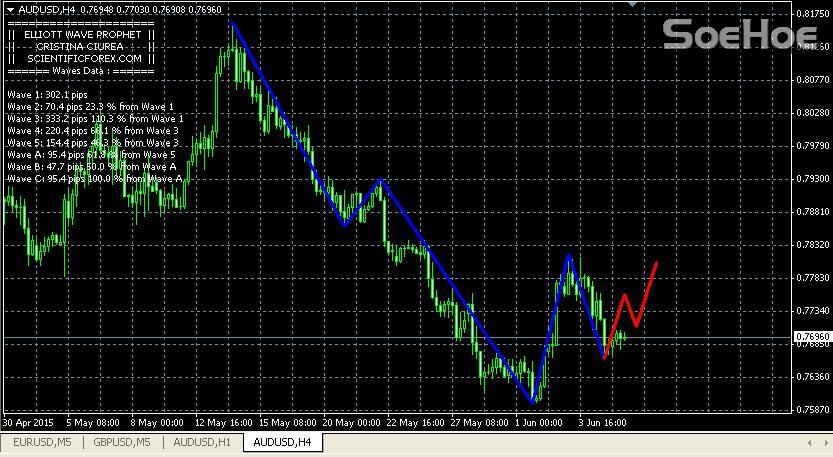
Task: Click the ELLIOTT WAVE PROPHET header text
Action: pos(83,35)
